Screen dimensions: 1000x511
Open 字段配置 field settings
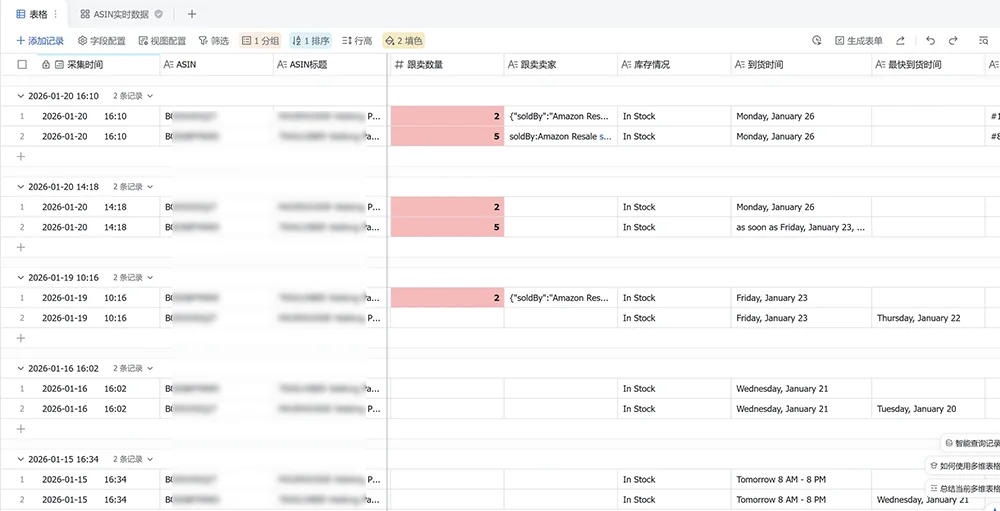tap(102, 41)
